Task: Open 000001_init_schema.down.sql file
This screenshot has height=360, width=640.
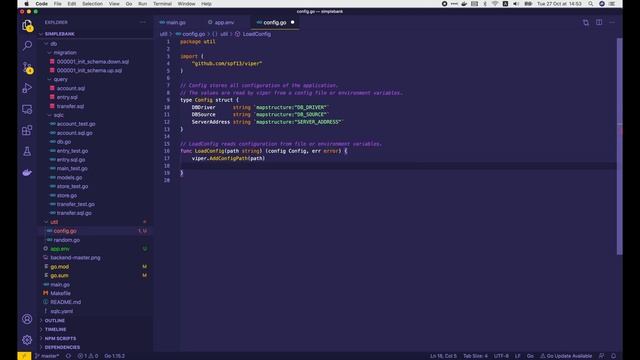Action: tap(93, 62)
